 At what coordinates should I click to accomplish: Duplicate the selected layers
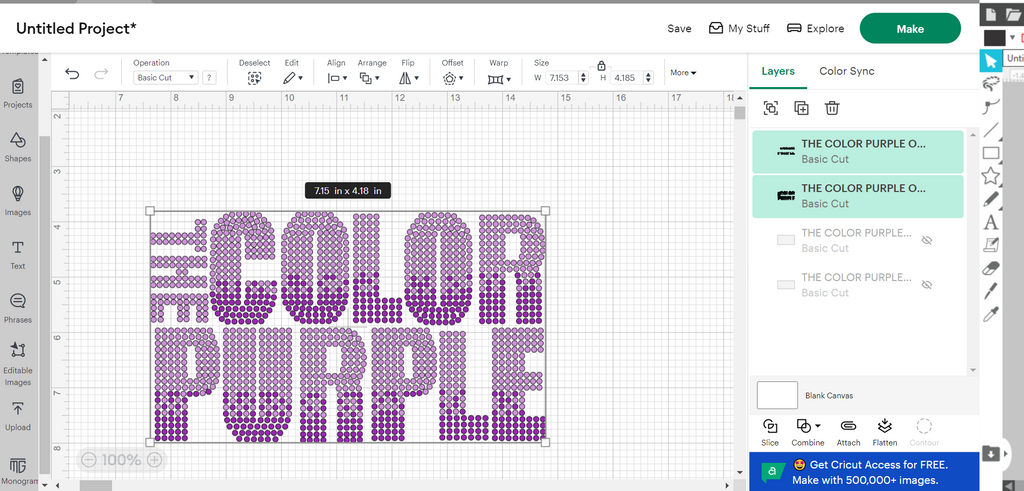pos(801,108)
